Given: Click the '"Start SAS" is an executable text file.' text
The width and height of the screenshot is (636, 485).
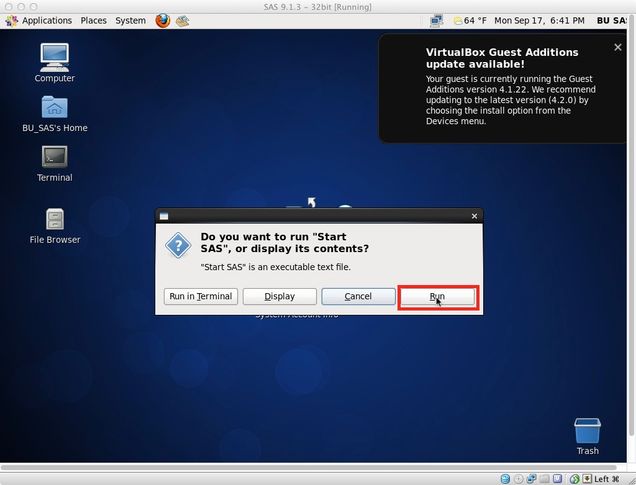Looking at the screenshot, I should (x=276, y=267).
